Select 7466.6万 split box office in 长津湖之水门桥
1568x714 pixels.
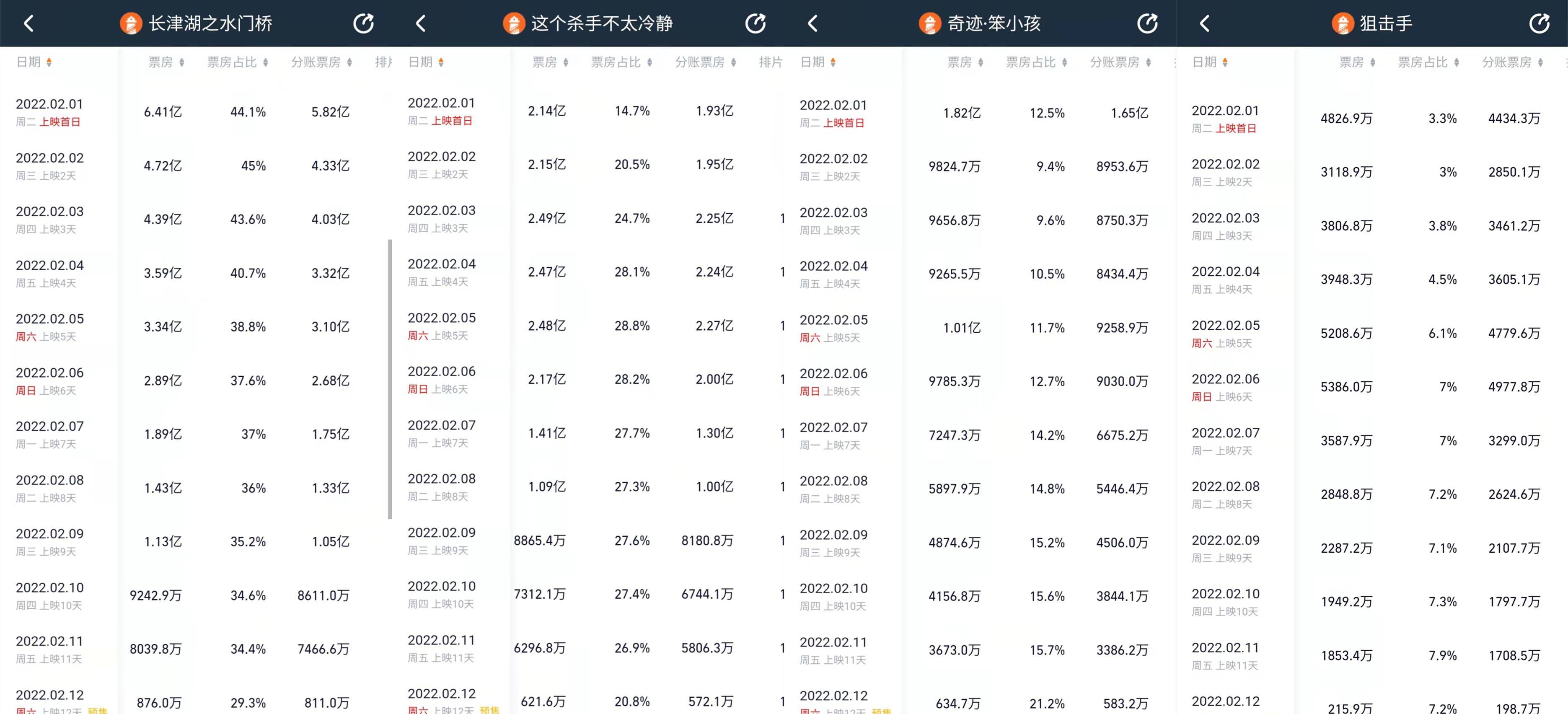point(323,649)
